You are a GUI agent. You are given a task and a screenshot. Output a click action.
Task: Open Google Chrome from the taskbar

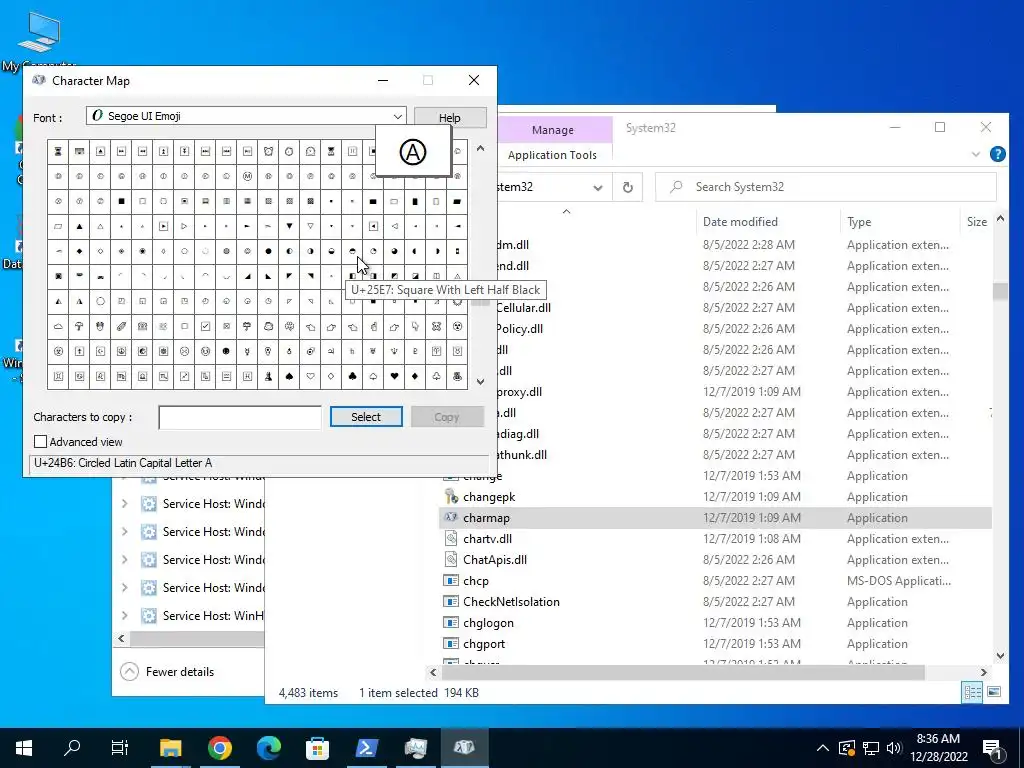(x=220, y=748)
